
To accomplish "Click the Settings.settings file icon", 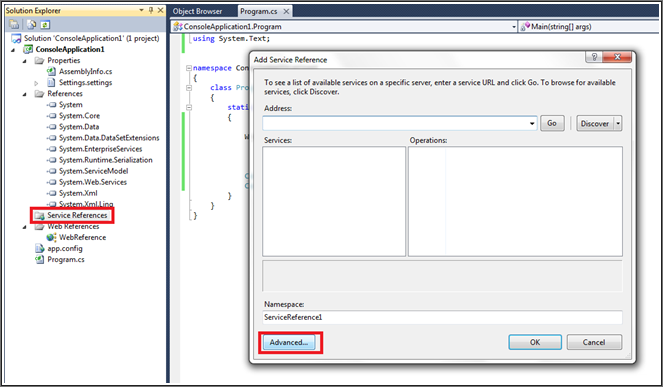I will [x=51, y=82].
